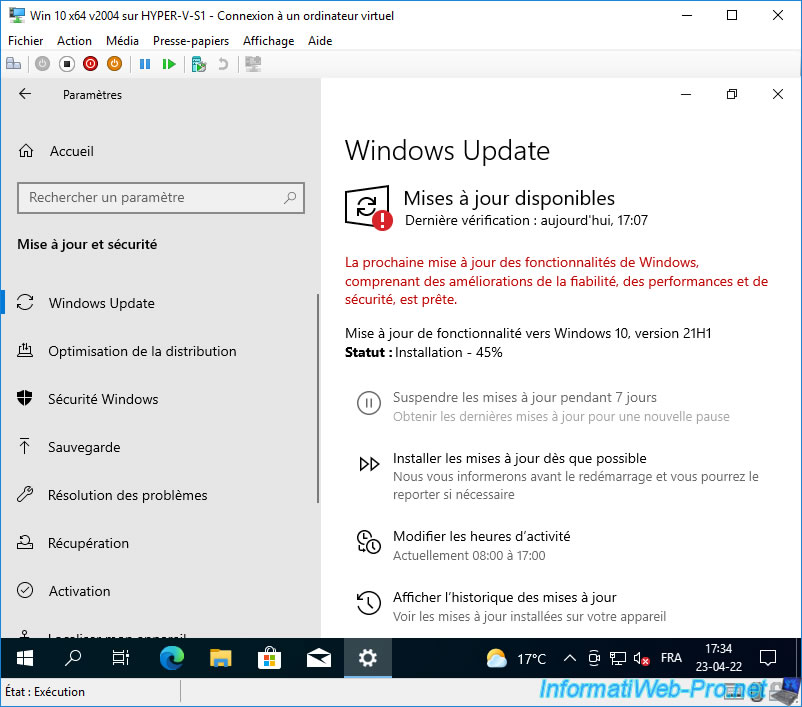Click the Revert checkpoint arrow icon
The width and height of the screenshot is (802, 707).
(x=223, y=64)
